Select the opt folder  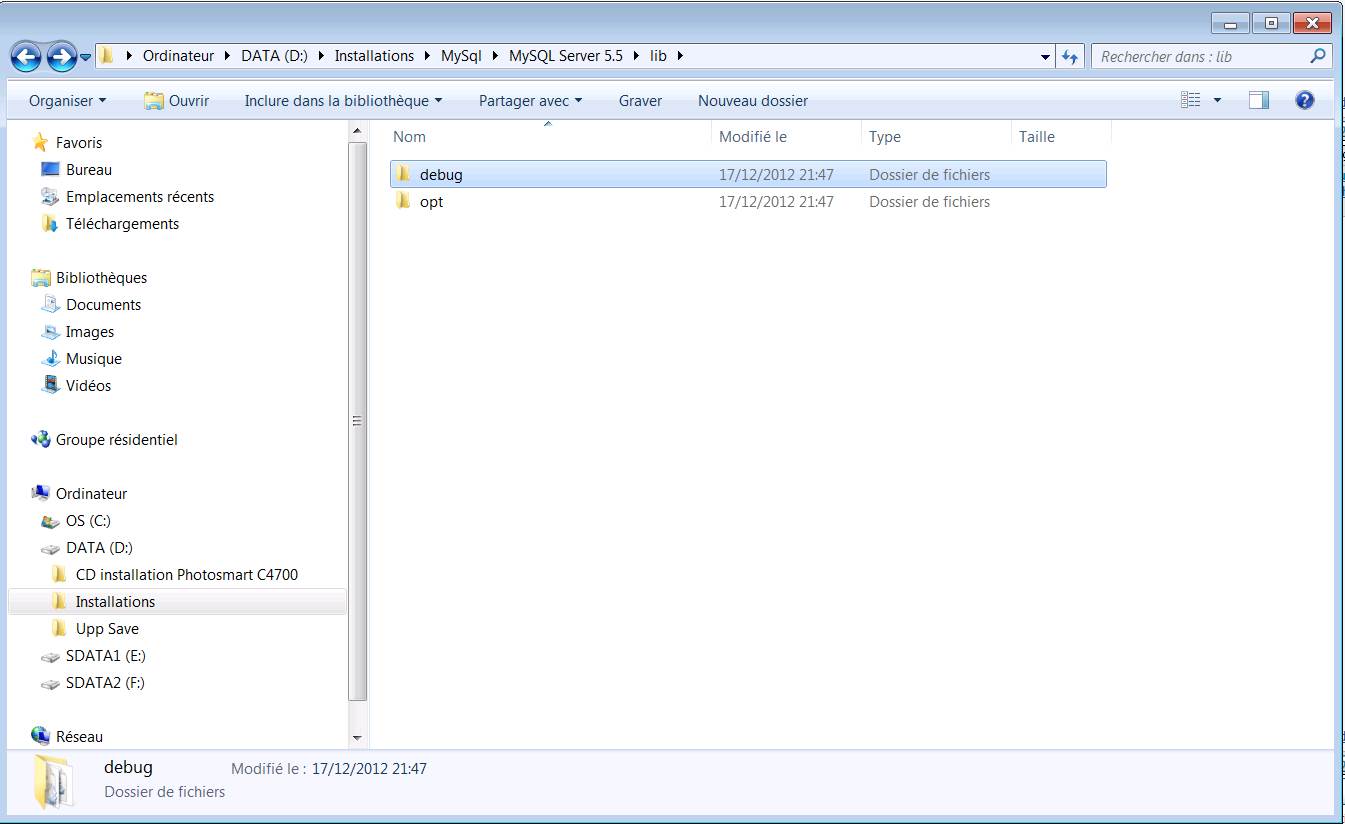click(x=431, y=202)
